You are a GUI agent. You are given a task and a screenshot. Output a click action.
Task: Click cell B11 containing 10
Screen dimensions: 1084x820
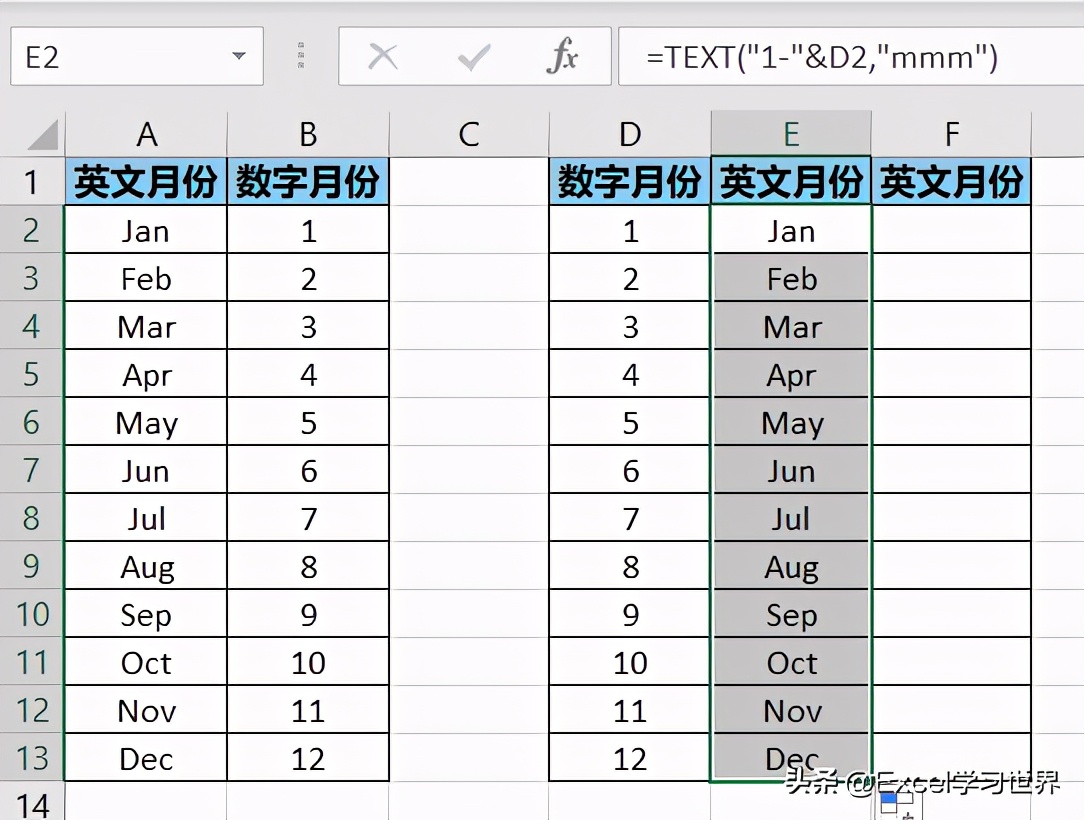308,662
